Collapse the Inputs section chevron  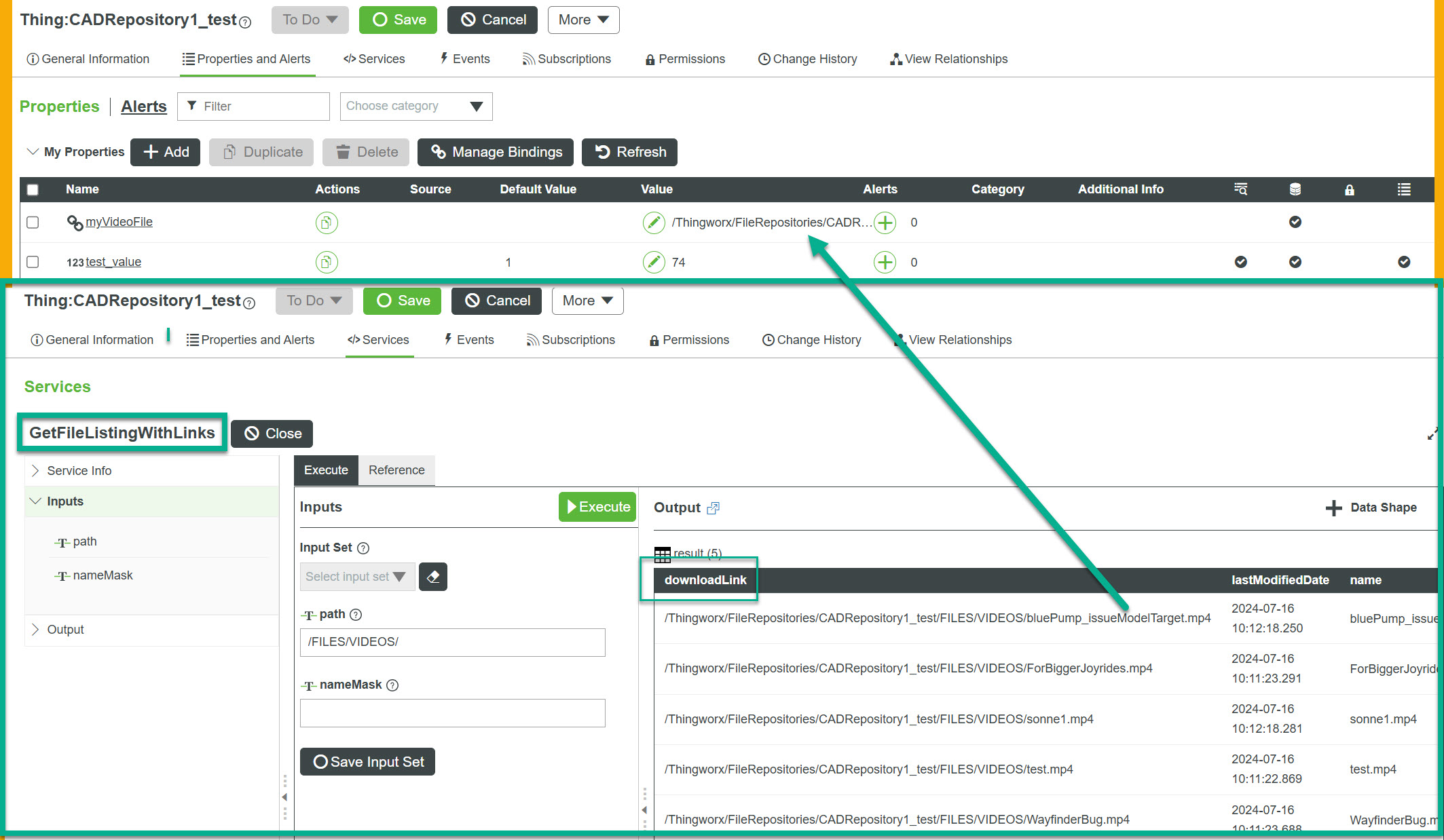(x=37, y=501)
